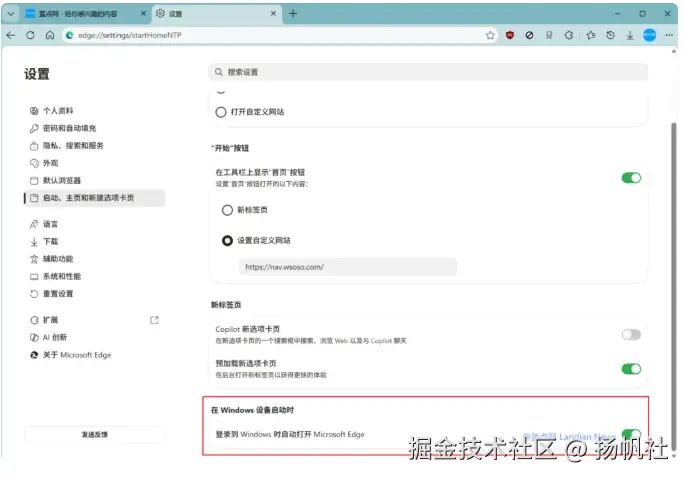
Task: Toggle 预加载新选项卡页 switch
Action: [631, 369]
